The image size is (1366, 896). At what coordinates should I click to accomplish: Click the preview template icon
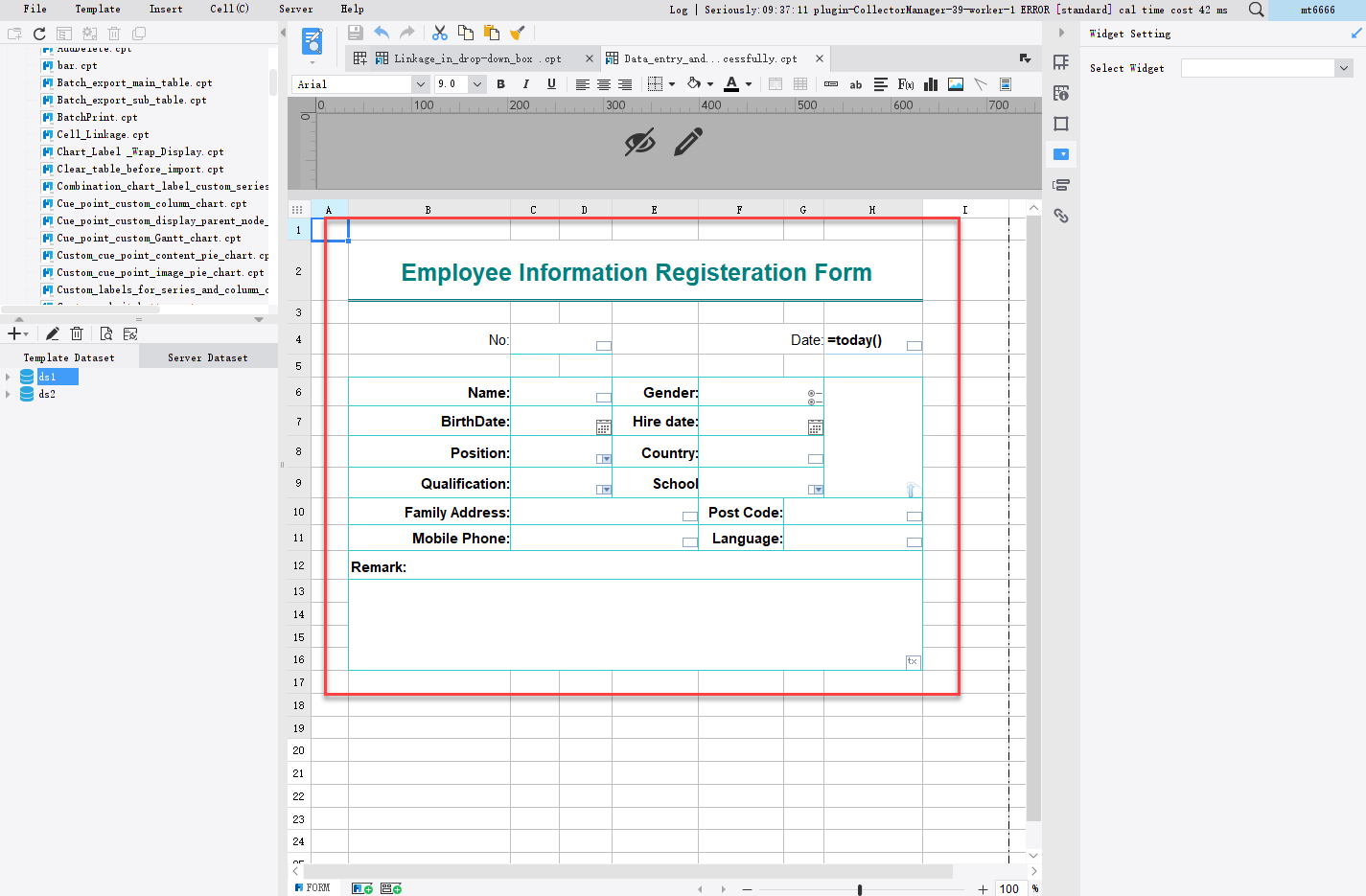(313, 41)
